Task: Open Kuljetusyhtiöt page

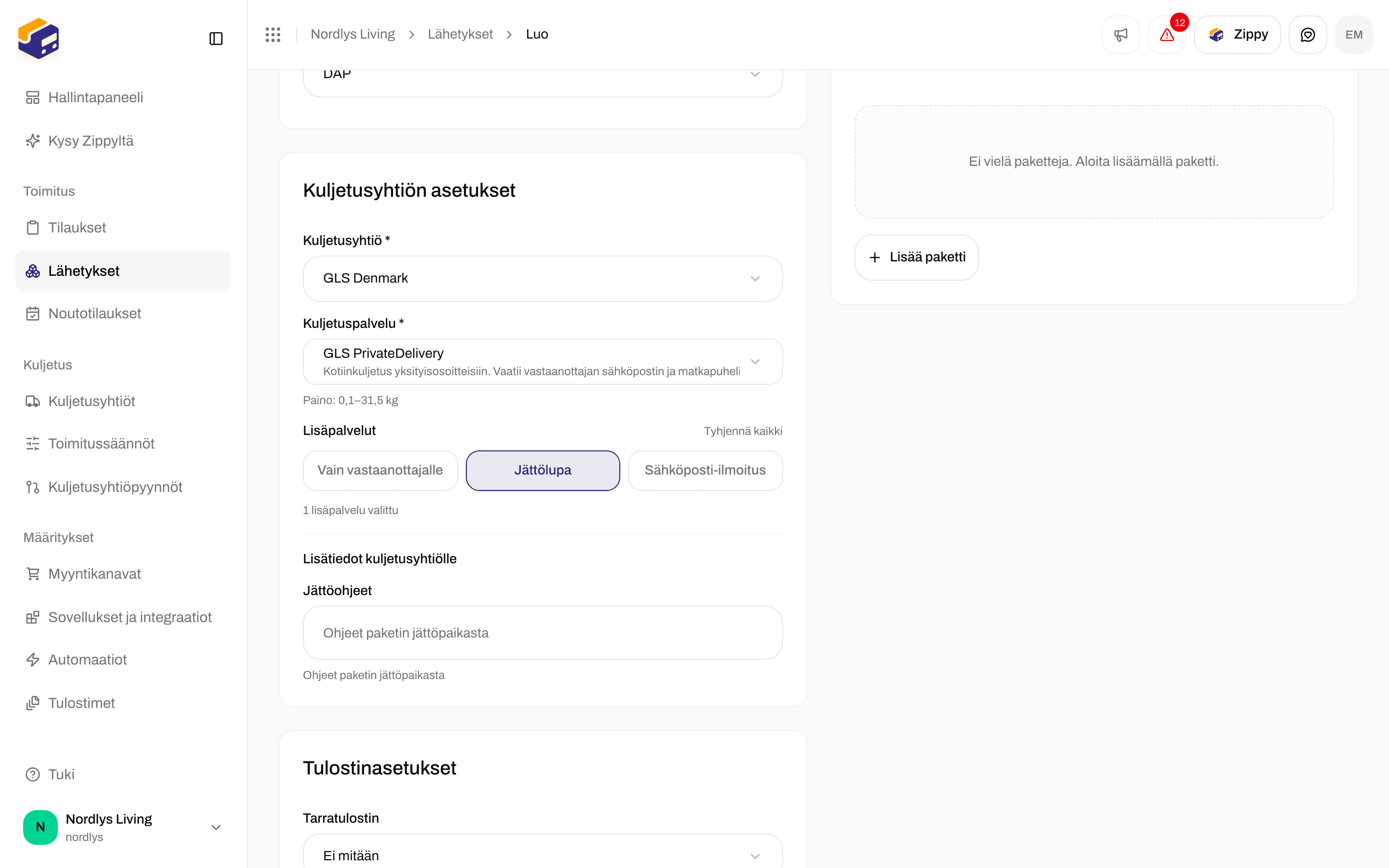Action: pyautogui.click(x=123, y=401)
